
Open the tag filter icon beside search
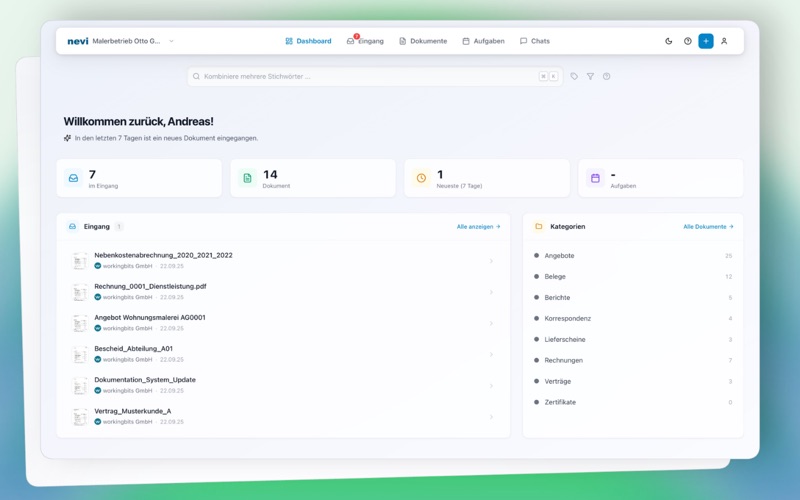pos(574,77)
